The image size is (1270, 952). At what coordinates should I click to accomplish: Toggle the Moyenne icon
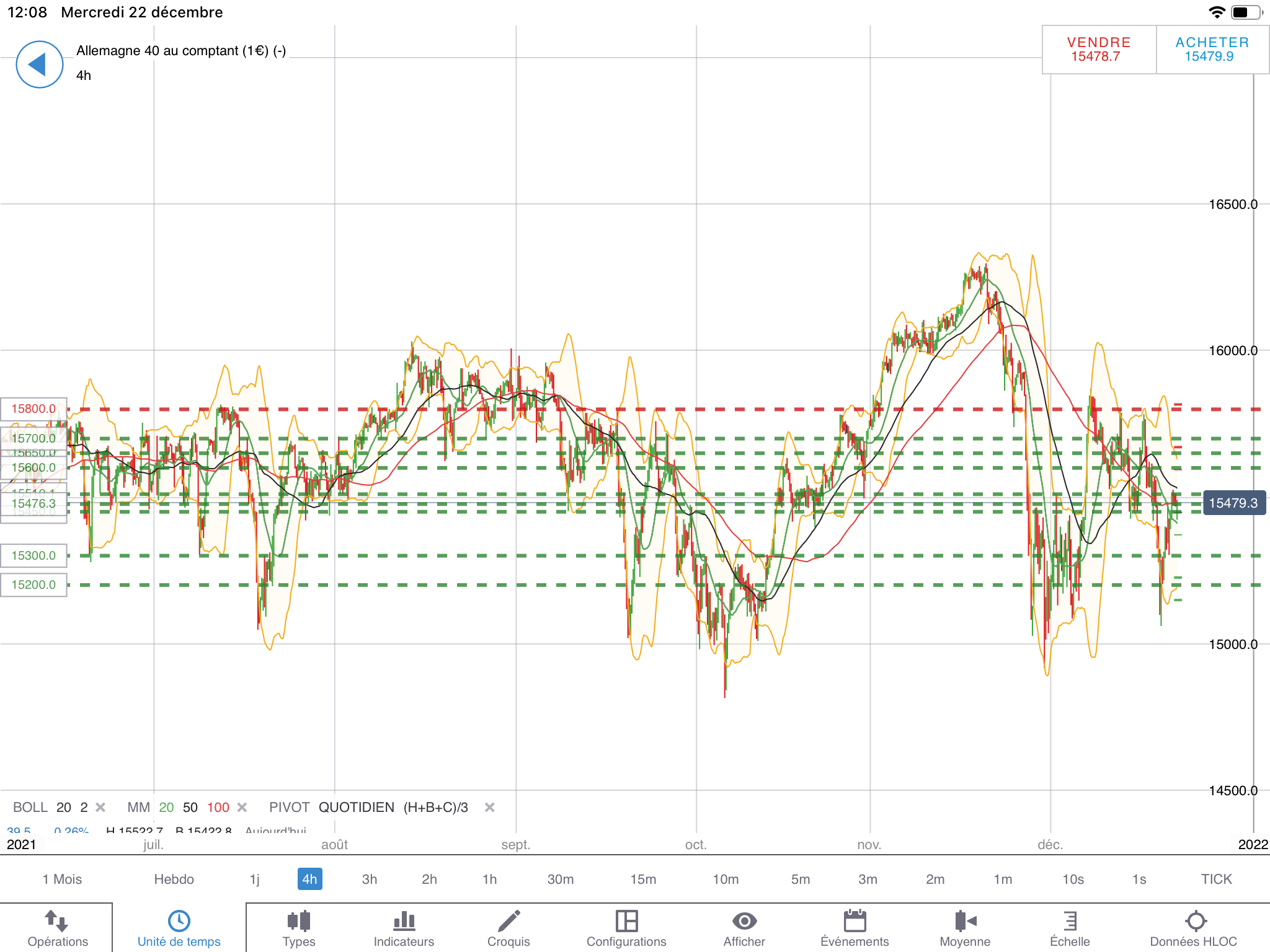(x=965, y=921)
